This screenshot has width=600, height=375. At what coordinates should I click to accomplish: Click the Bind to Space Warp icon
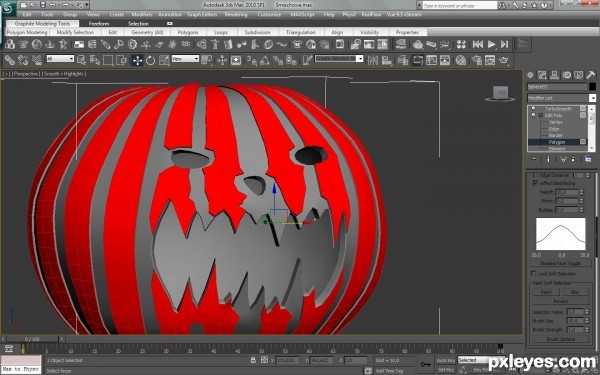tap(37, 60)
